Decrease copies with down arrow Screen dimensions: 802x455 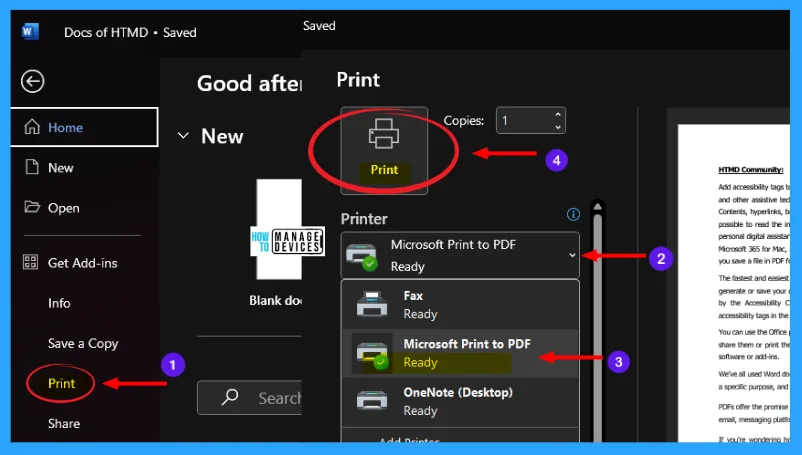(x=558, y=127)
